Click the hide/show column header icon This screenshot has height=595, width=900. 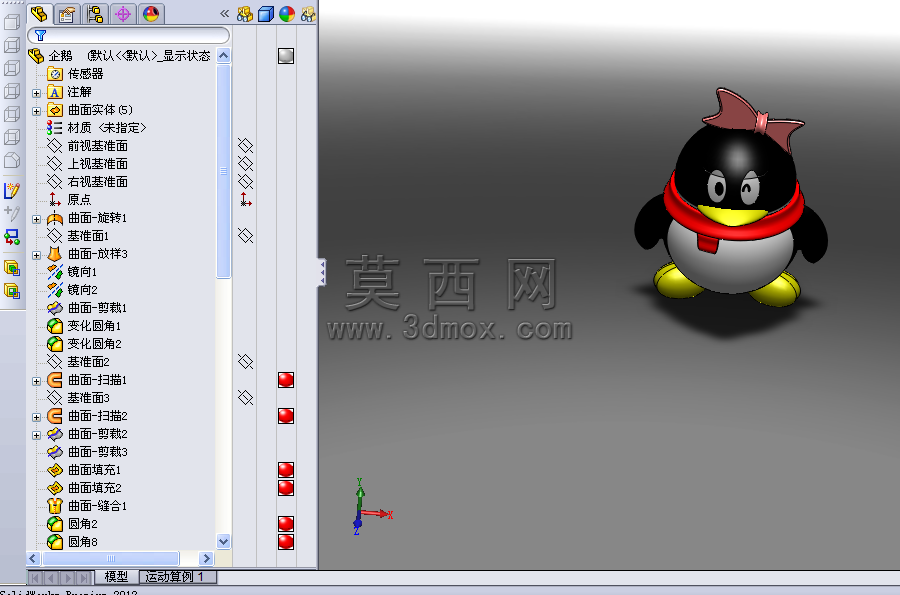[245, 14]
